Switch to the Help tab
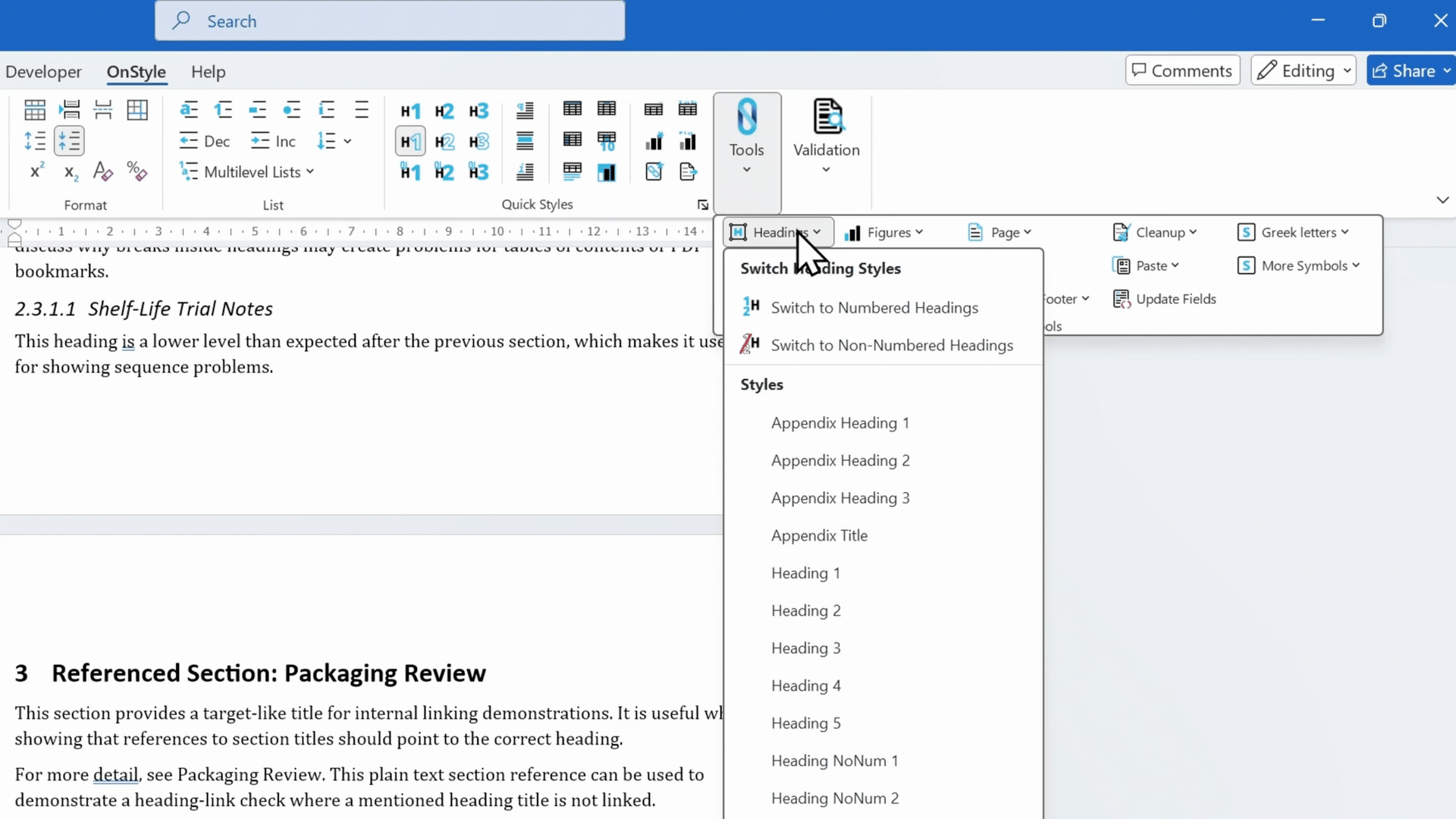1456x819 pixels. pos(209,72)
